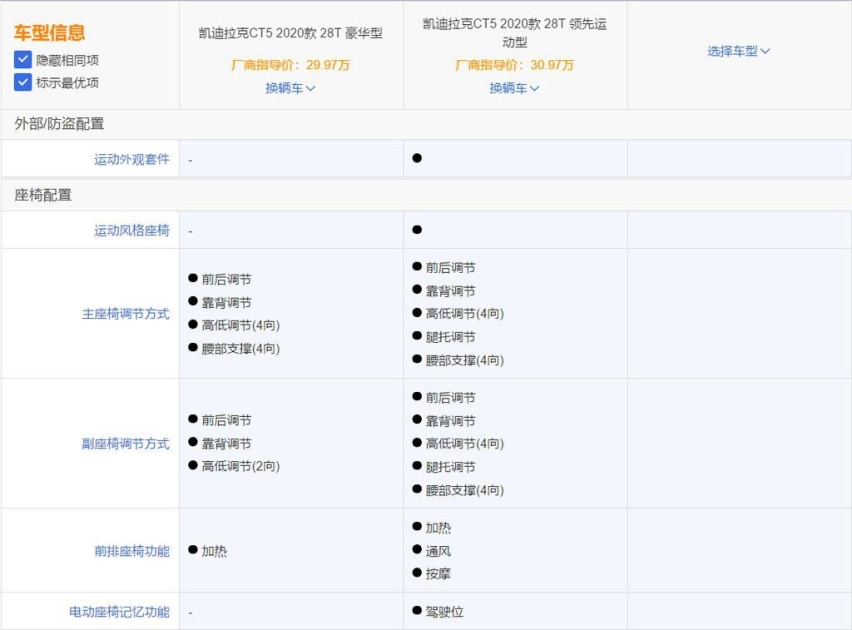Open 换辆车 dropdown under 28T 豪华型

290,88
